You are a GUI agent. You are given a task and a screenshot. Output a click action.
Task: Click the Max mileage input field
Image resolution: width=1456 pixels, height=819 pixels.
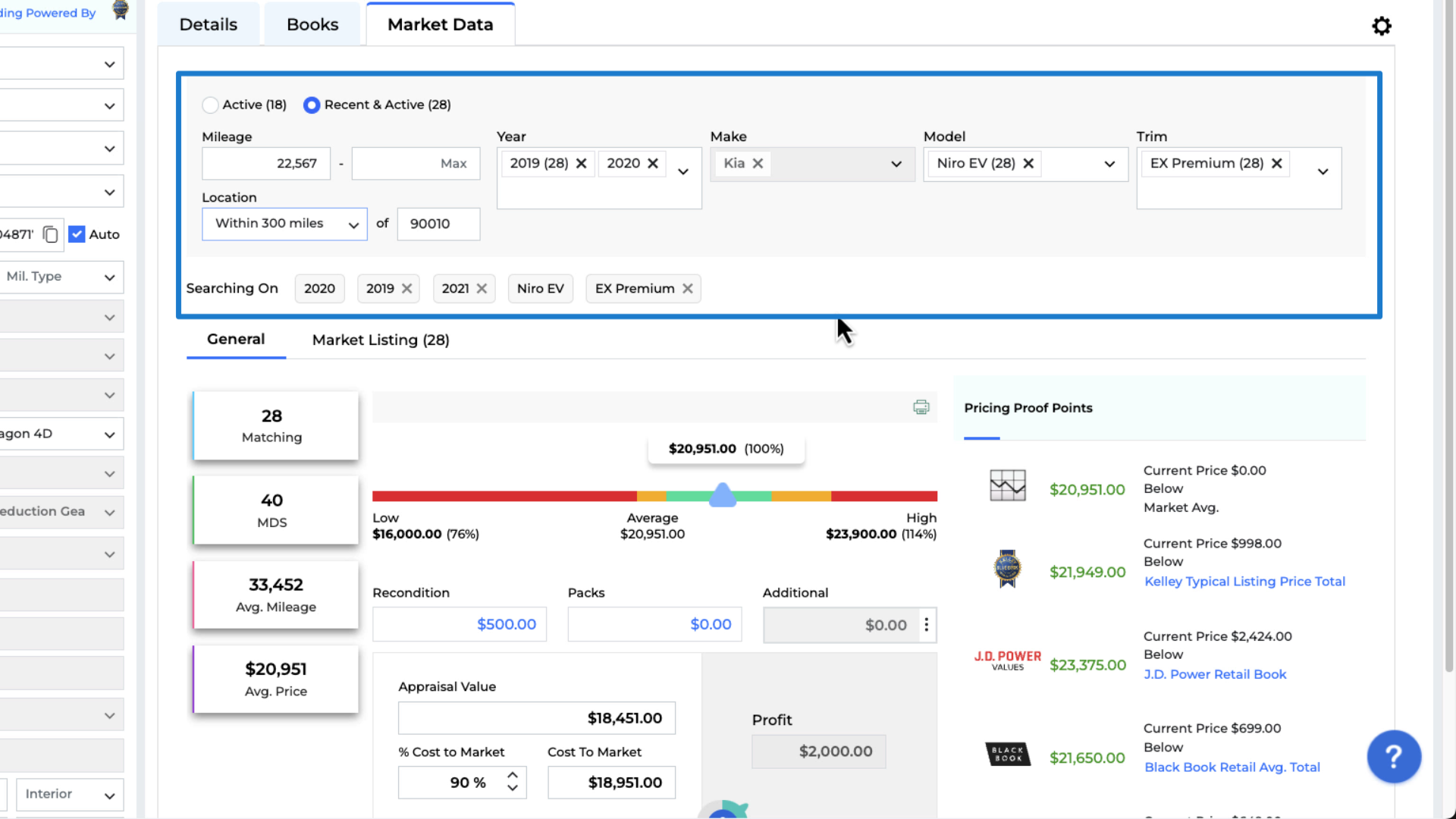coord(416,163)
